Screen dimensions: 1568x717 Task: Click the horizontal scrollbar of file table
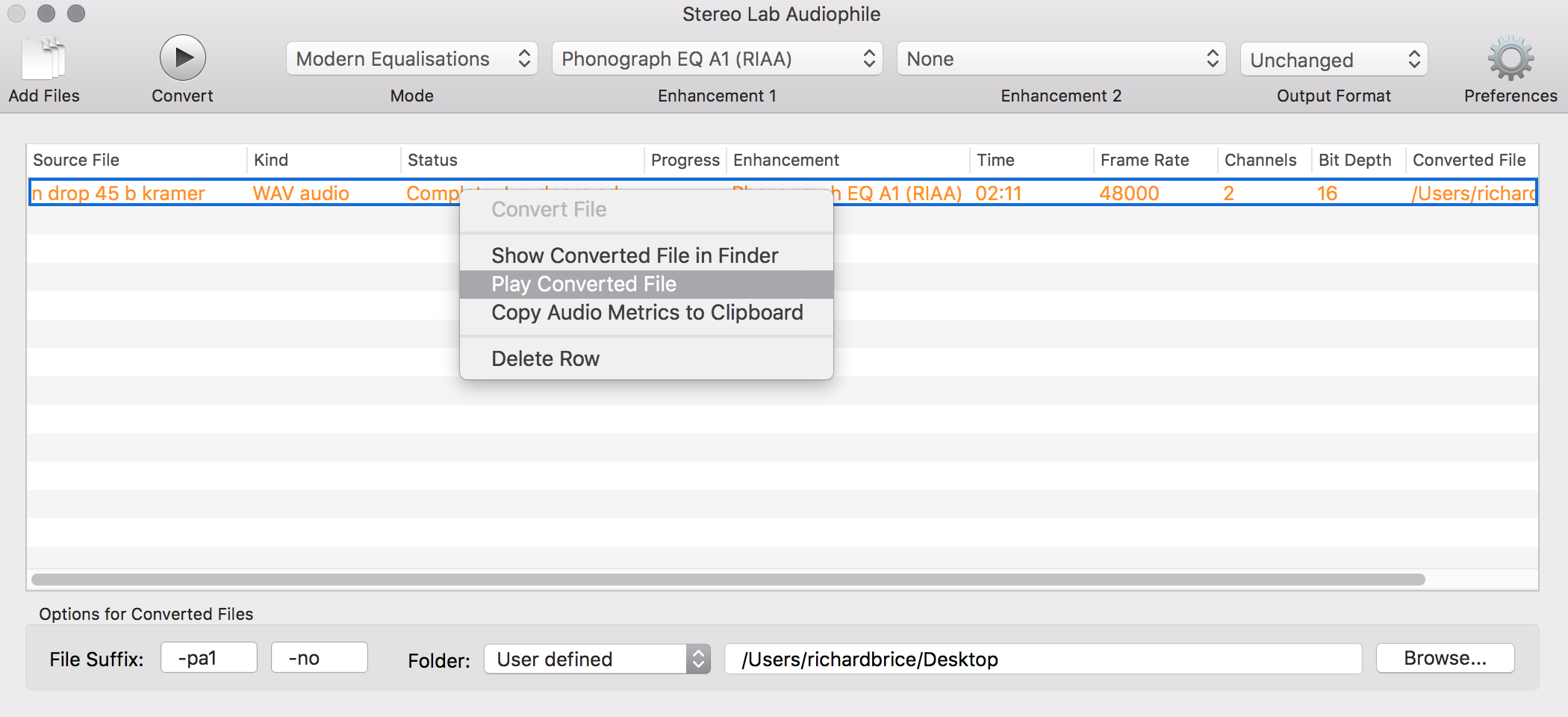click(728, 580)
